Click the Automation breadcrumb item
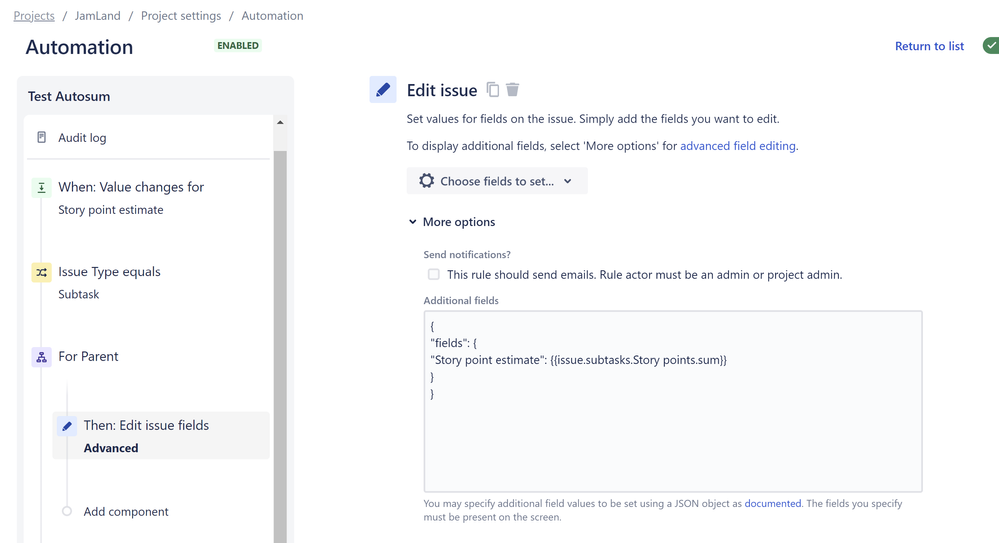 (x=272, y=16)
